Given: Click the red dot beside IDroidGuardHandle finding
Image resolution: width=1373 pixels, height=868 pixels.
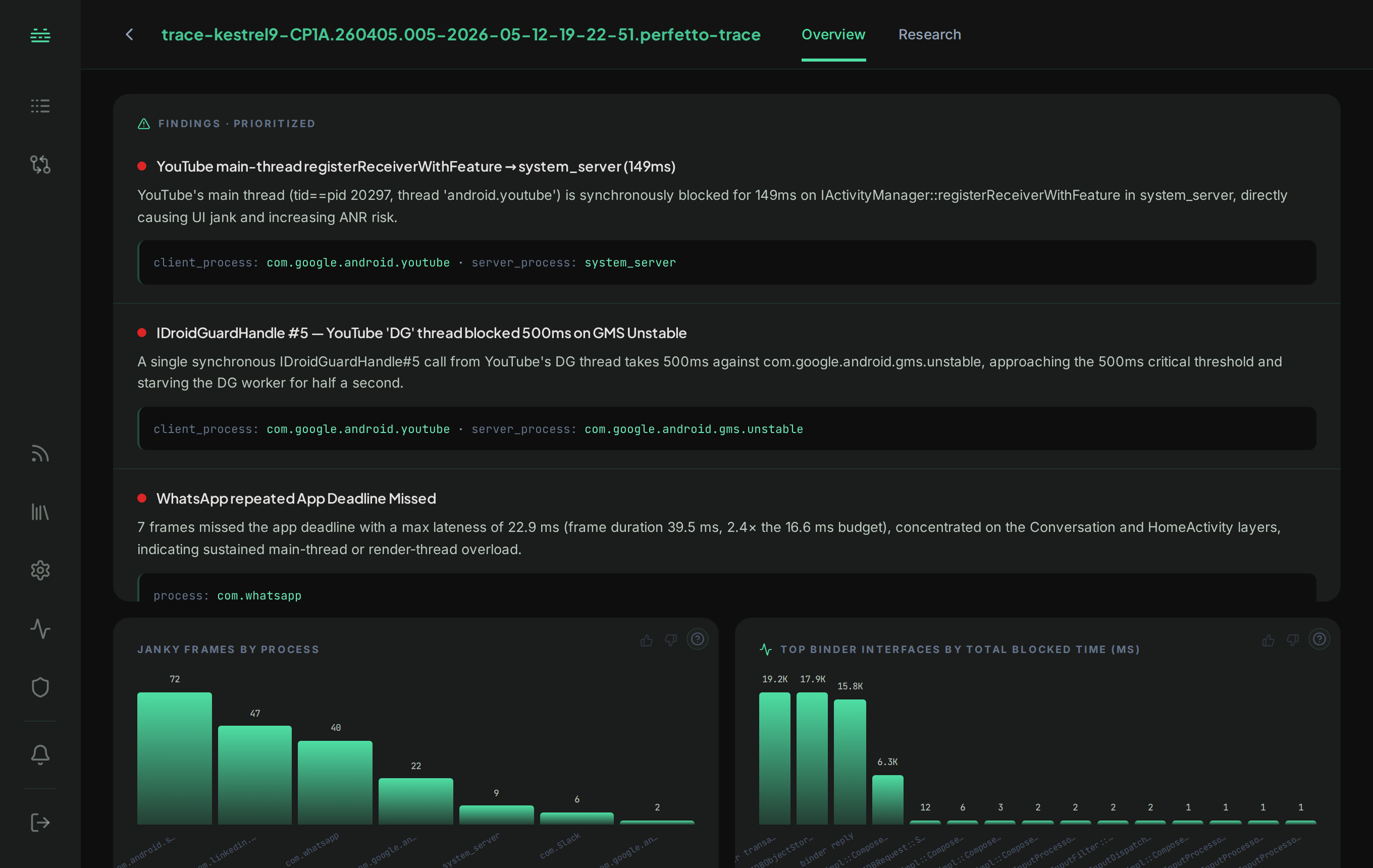Looking at the screenshot, I should point(142,332).
